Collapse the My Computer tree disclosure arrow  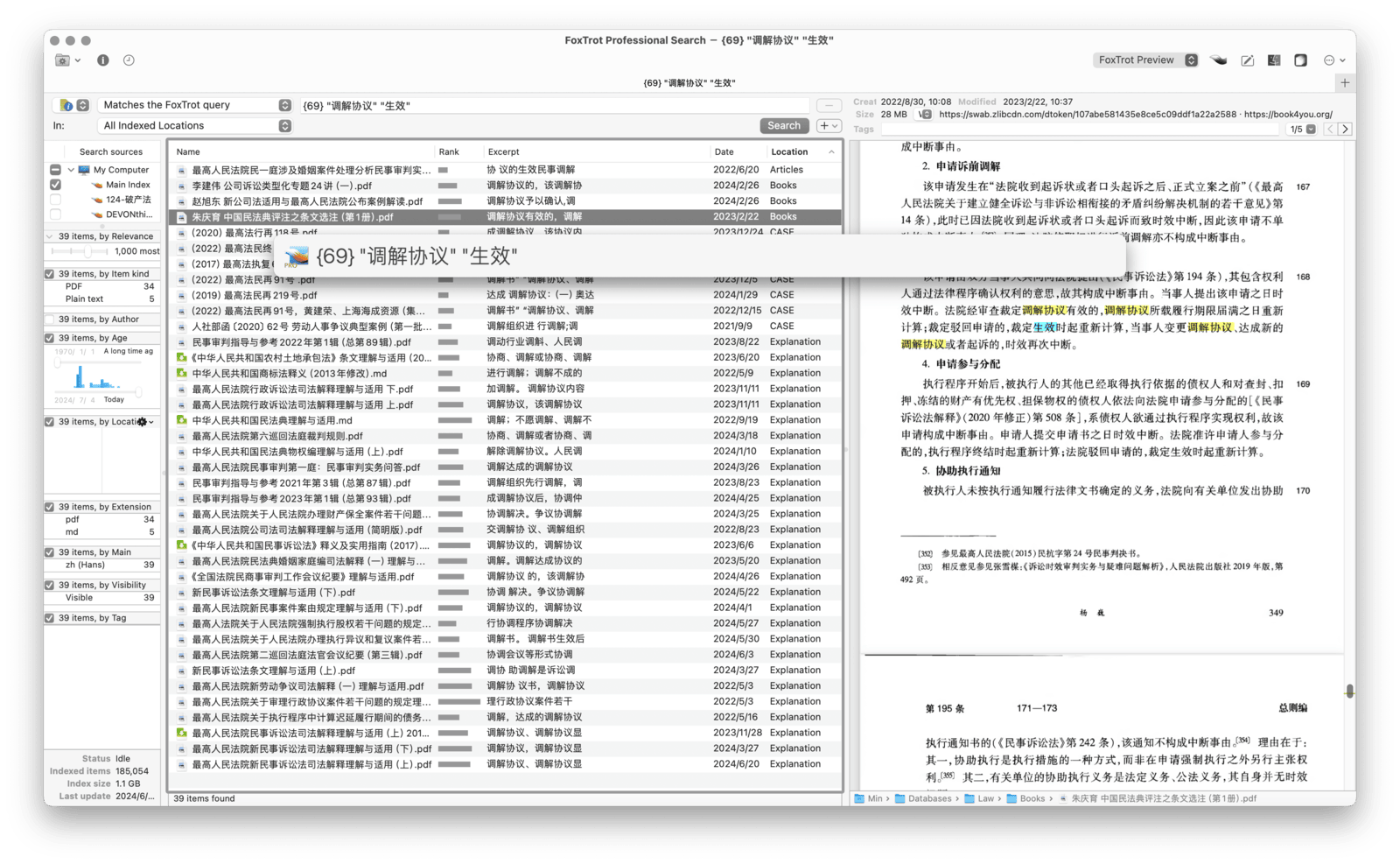(71, 170)
